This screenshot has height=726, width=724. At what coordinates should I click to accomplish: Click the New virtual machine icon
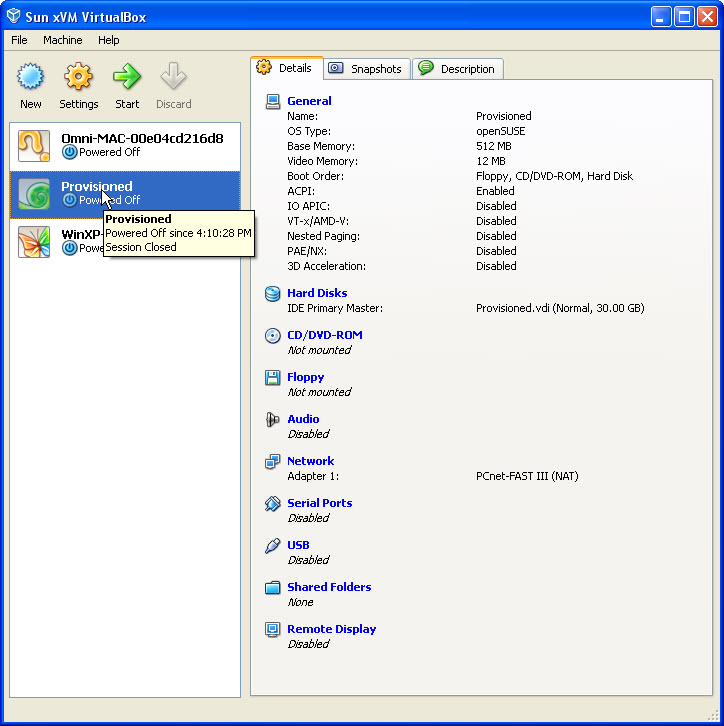[31, 76]
